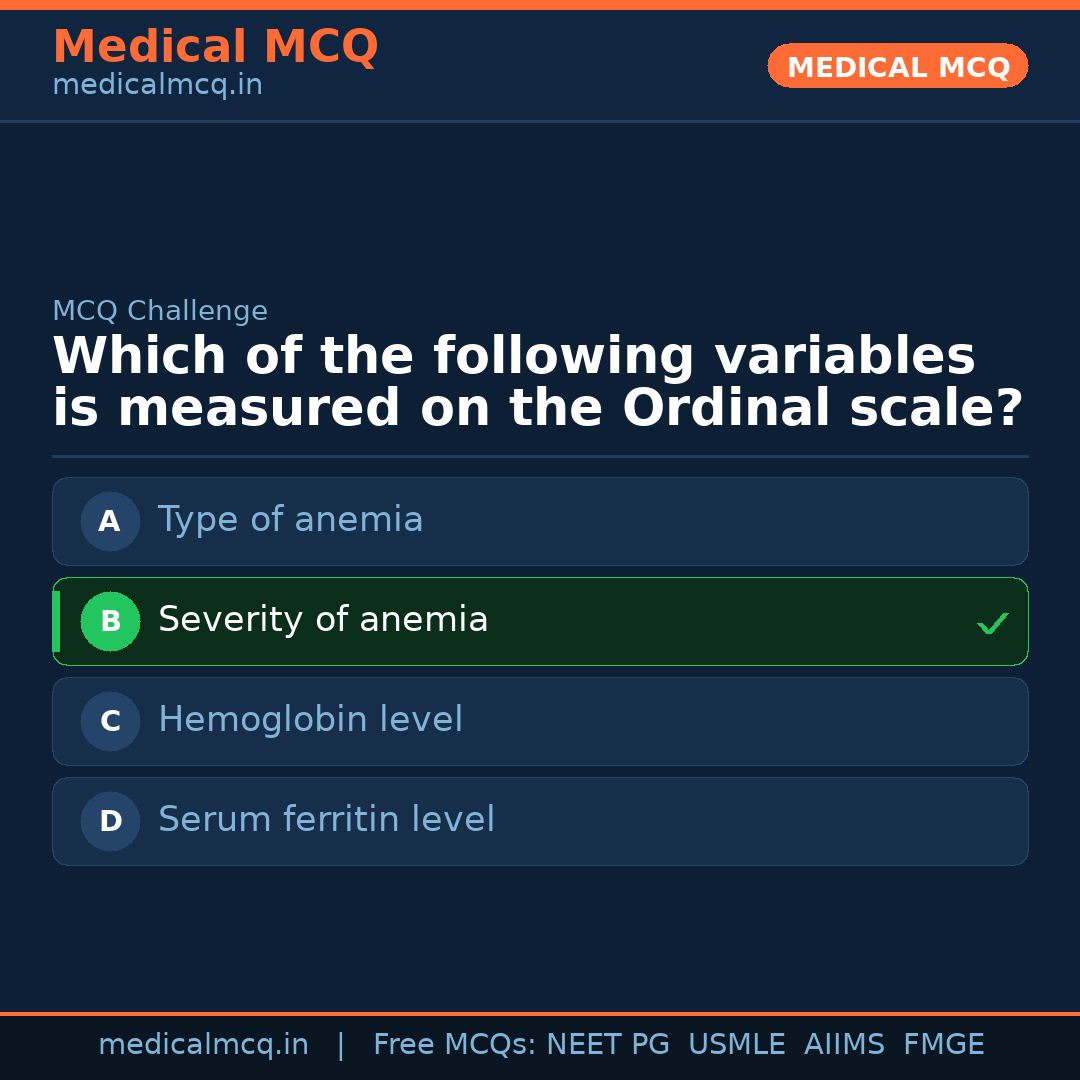Screen dimensions: 1080x1080
Task: Click the circled letter D badge
Action: (x=110, y=821)
